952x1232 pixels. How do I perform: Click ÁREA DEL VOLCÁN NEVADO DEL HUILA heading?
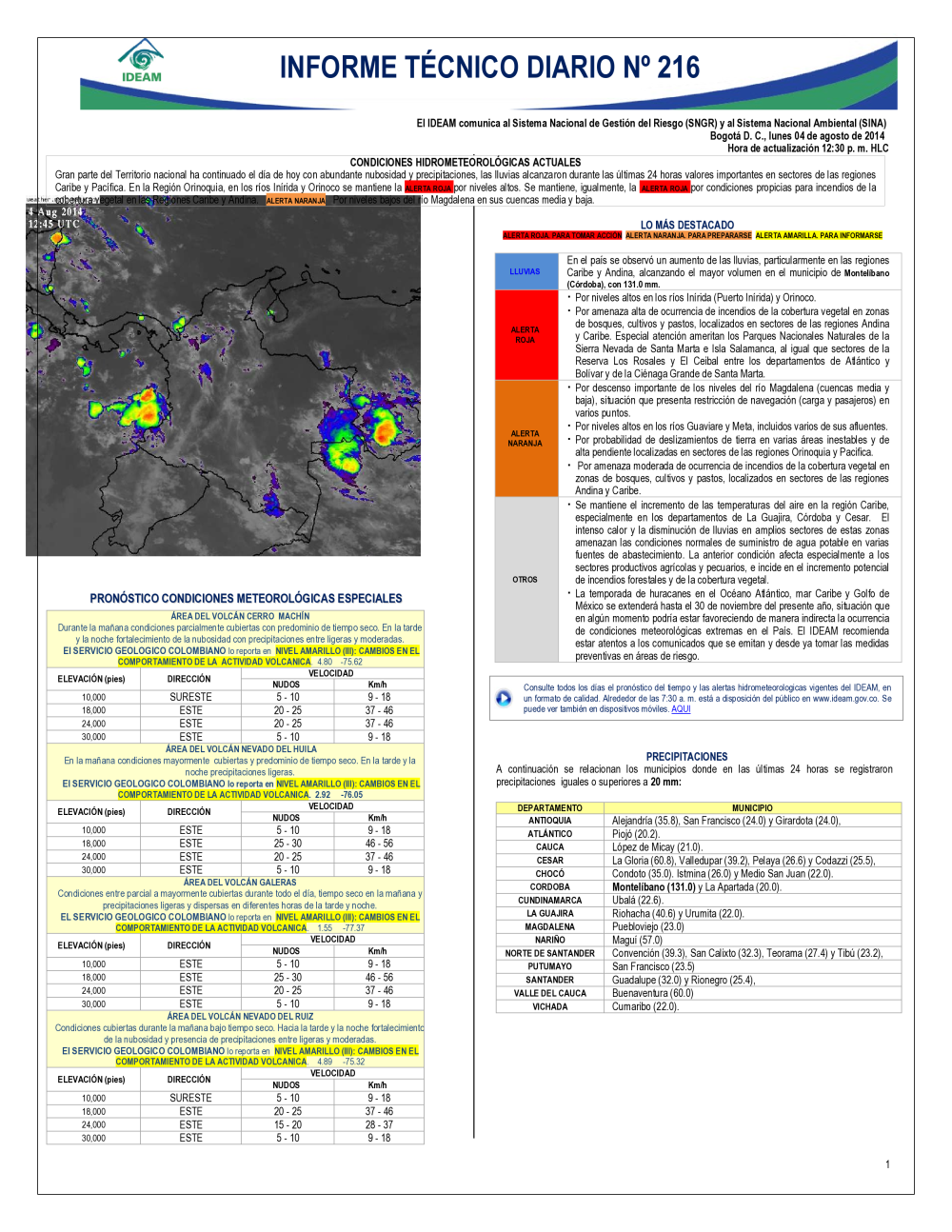(241, 749)
